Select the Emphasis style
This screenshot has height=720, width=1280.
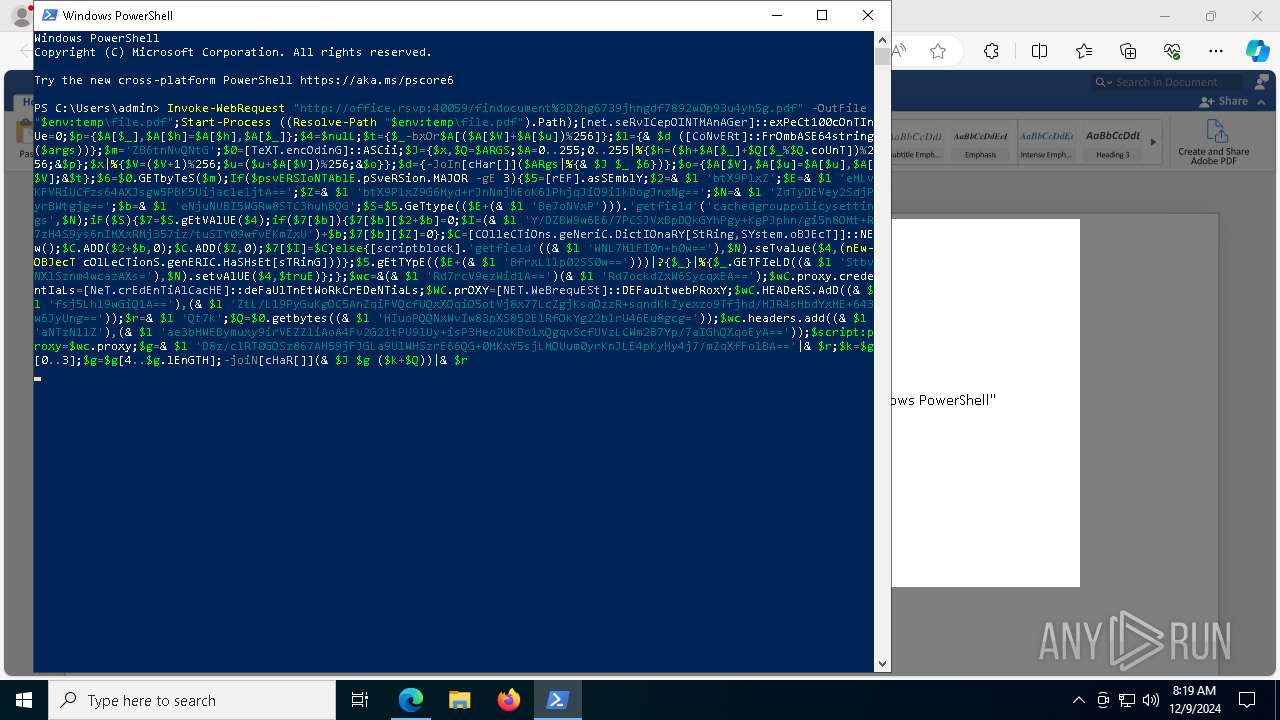980,143
